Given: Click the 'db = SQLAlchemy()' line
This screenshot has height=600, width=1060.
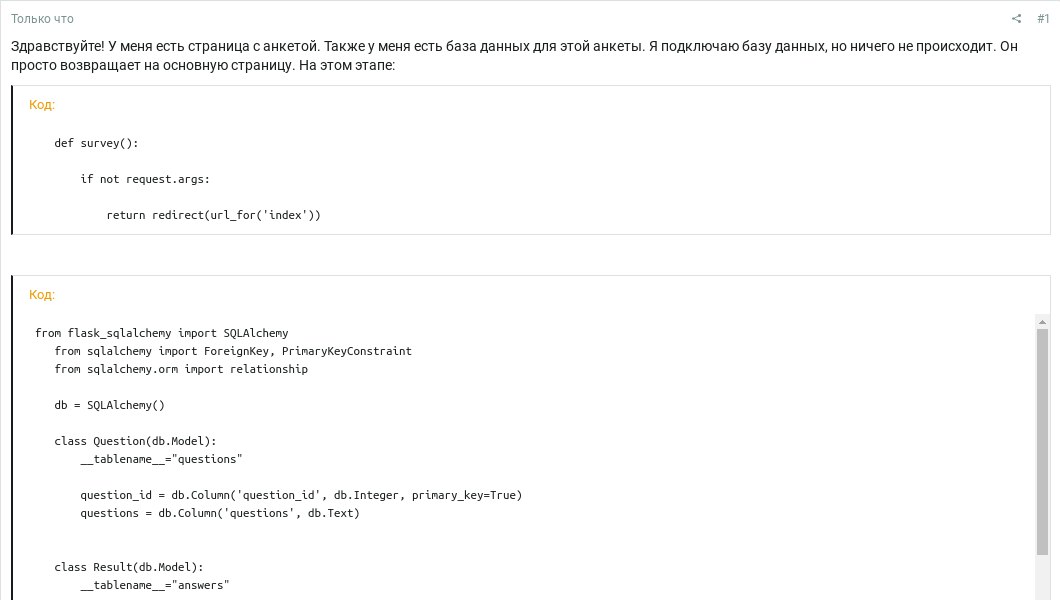Looking at the screenshot, I should click(x=109, y=405).
